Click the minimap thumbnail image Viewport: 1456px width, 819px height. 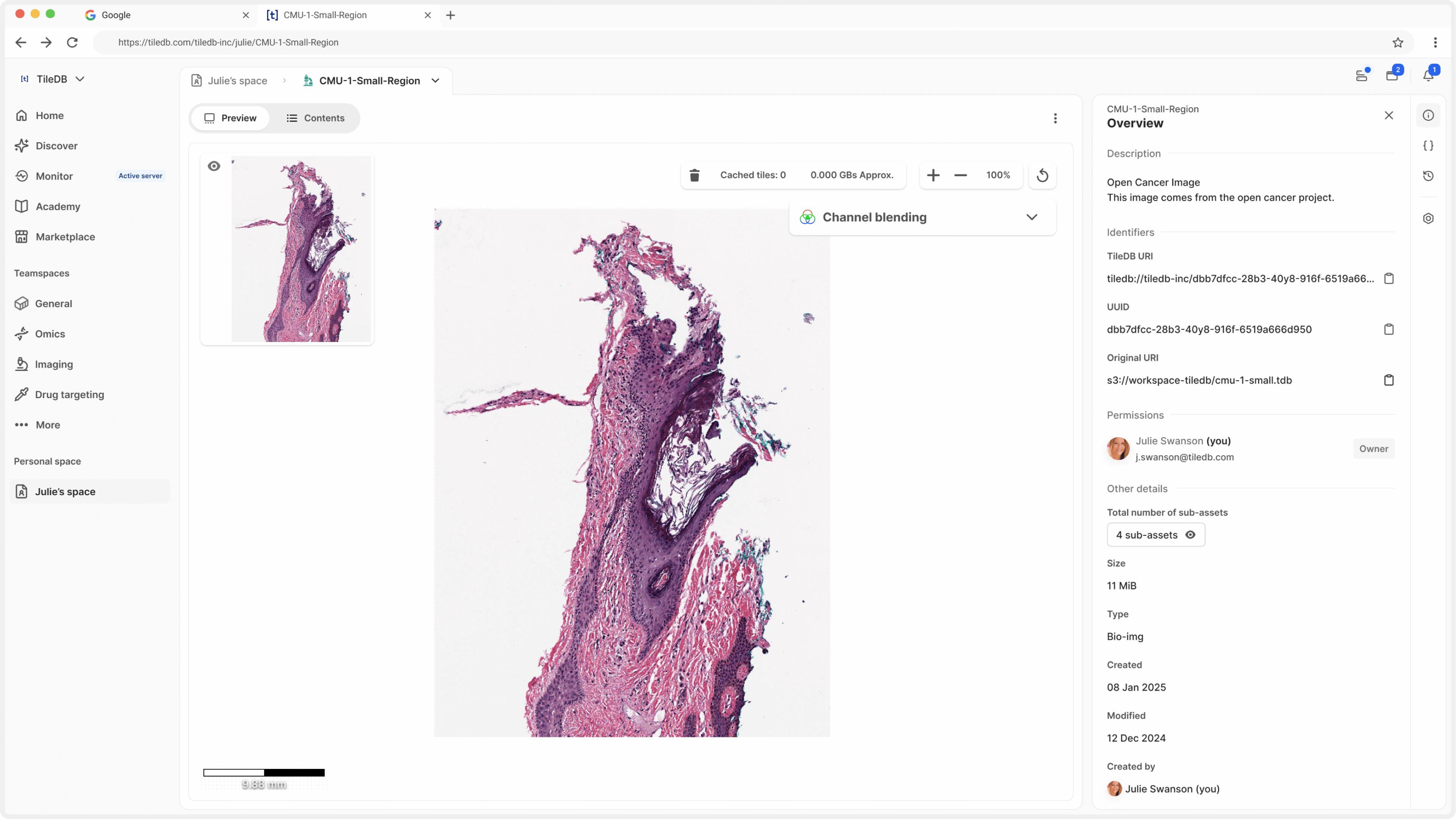click(x=301, y=249)
